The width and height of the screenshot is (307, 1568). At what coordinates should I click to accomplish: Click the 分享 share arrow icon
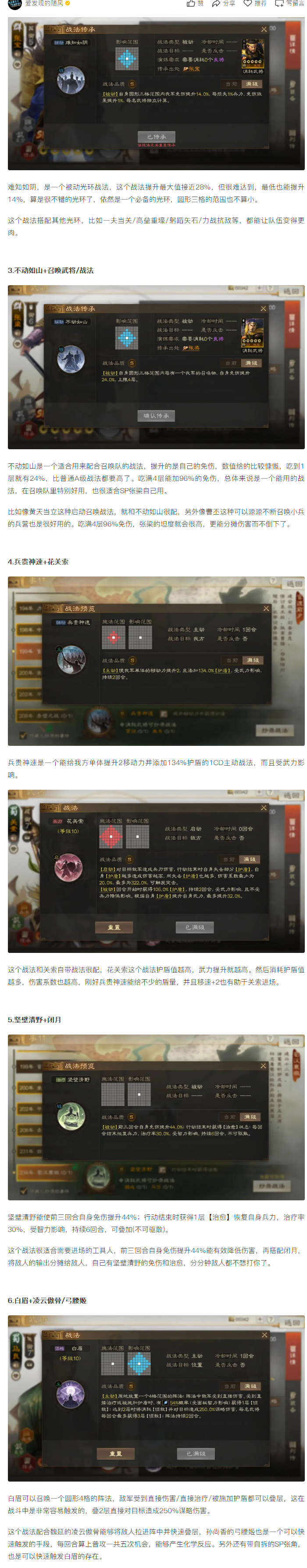[216, 4]
